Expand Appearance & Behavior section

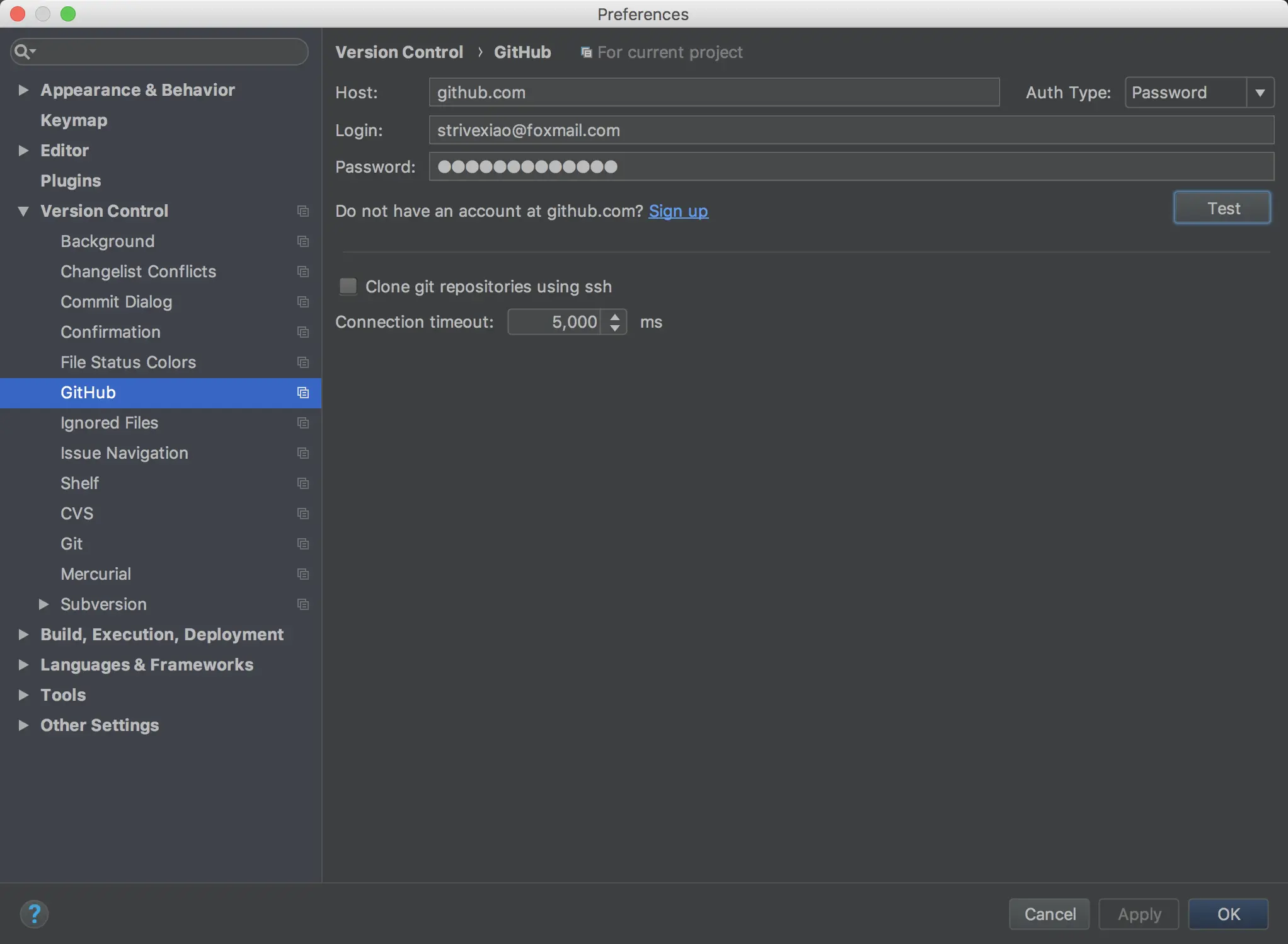click(x=23, y=90)
